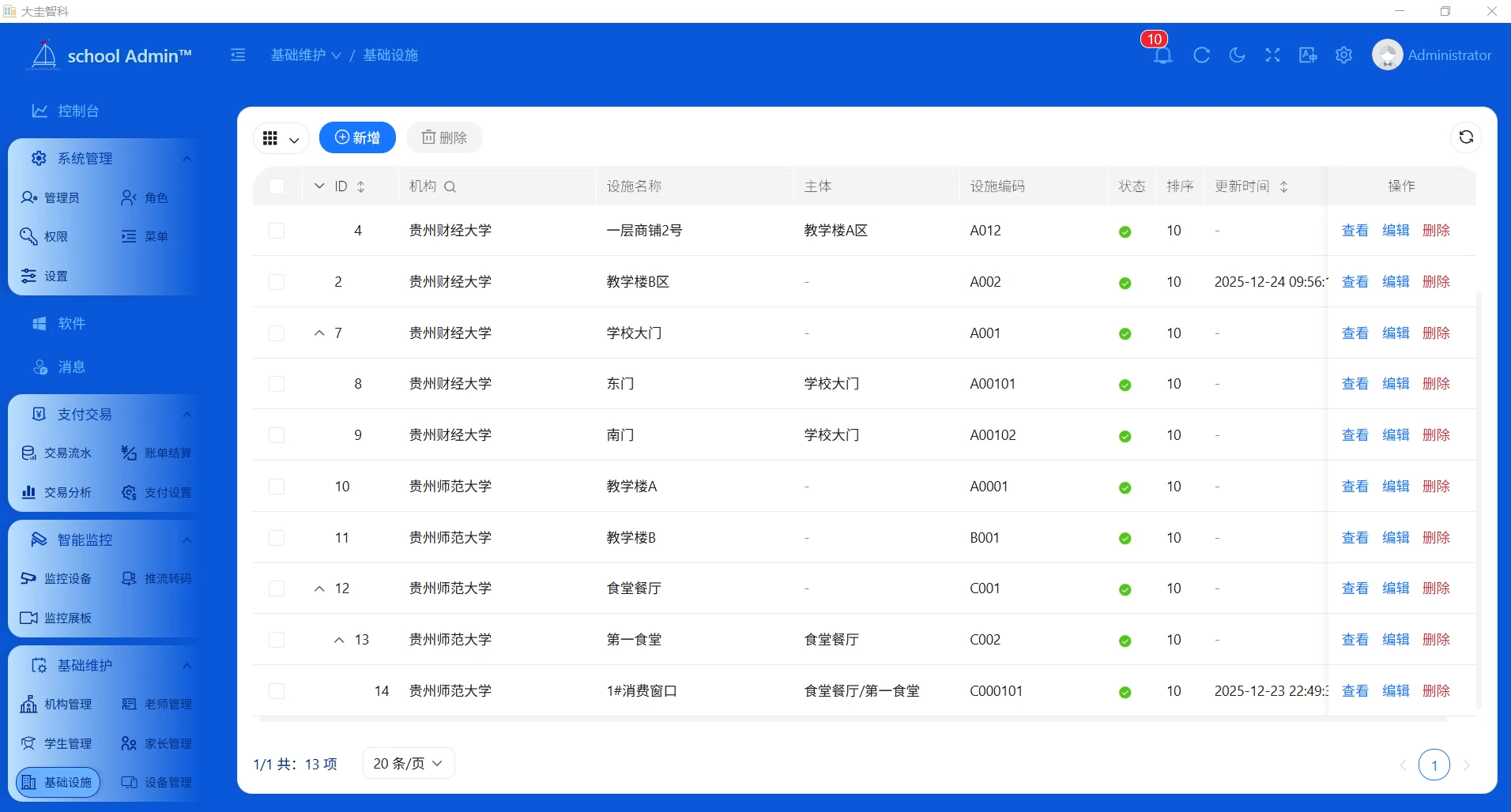The image size is (1511, 812).
Task: Open the settings gear in header
Action: (1343, 55)
